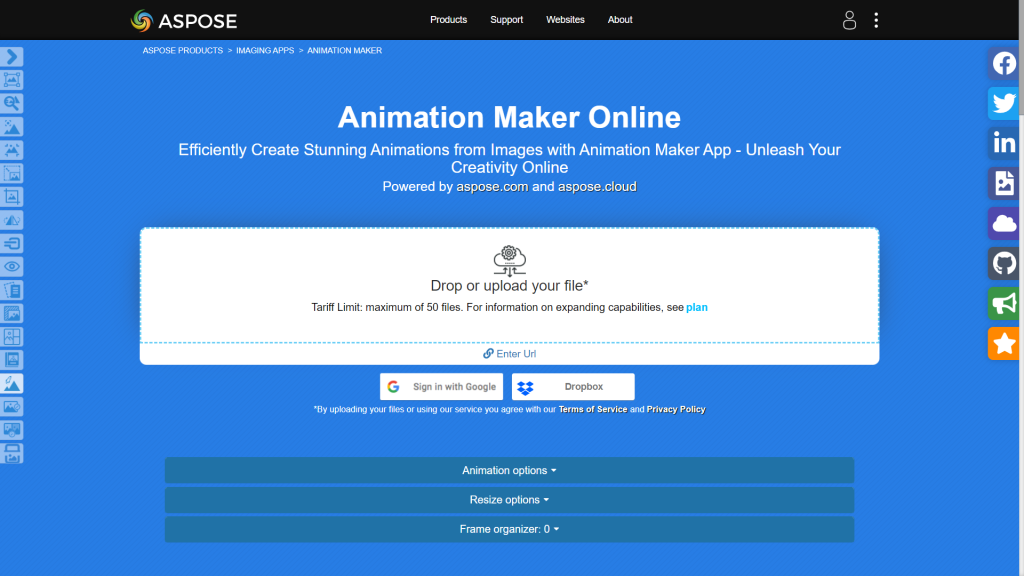Click the Facebook share icon

click(x=1003, y=63)
